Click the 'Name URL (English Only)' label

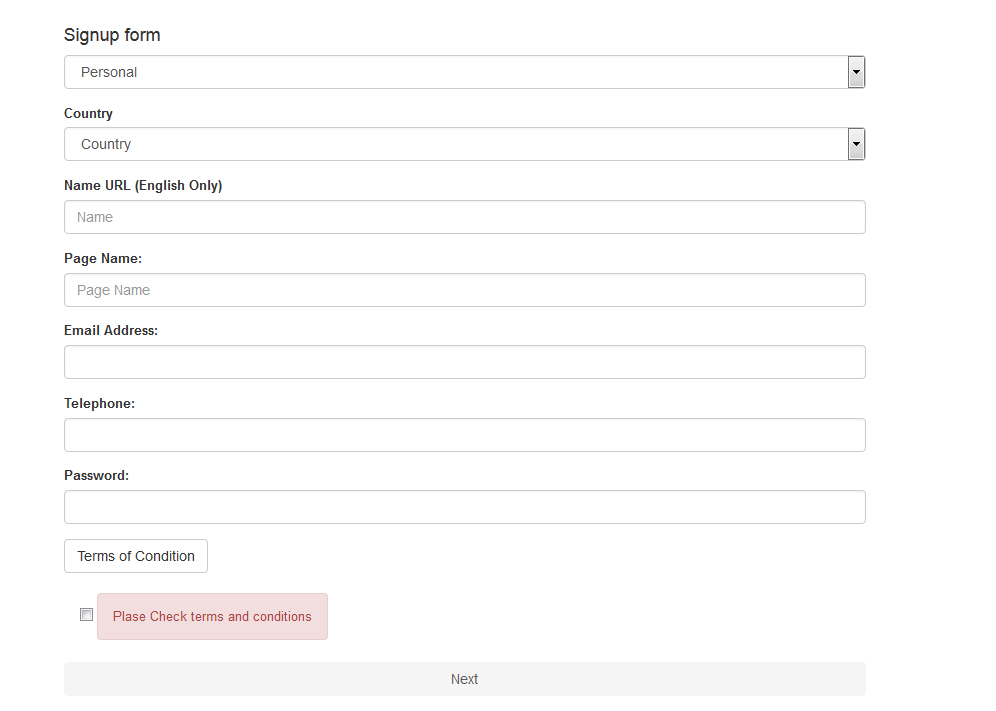(143, 186)
